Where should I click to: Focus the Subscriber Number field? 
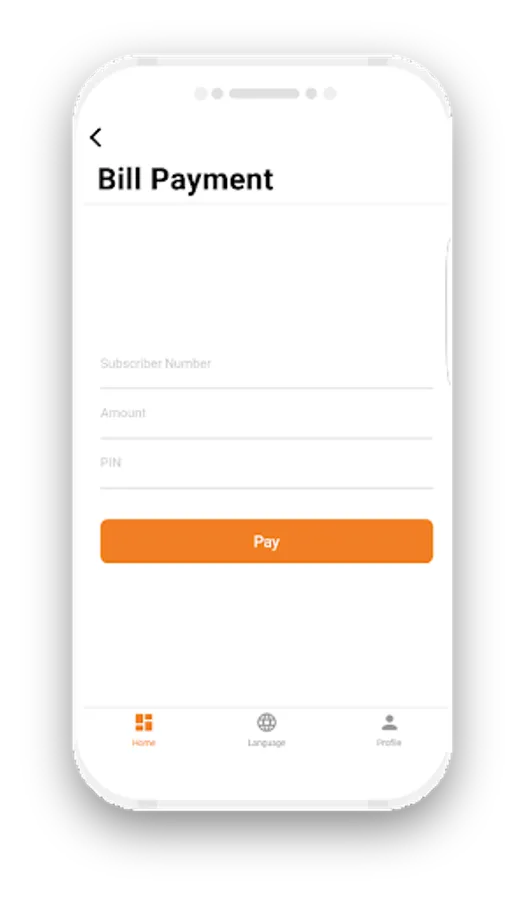click(x=266, y=364)
